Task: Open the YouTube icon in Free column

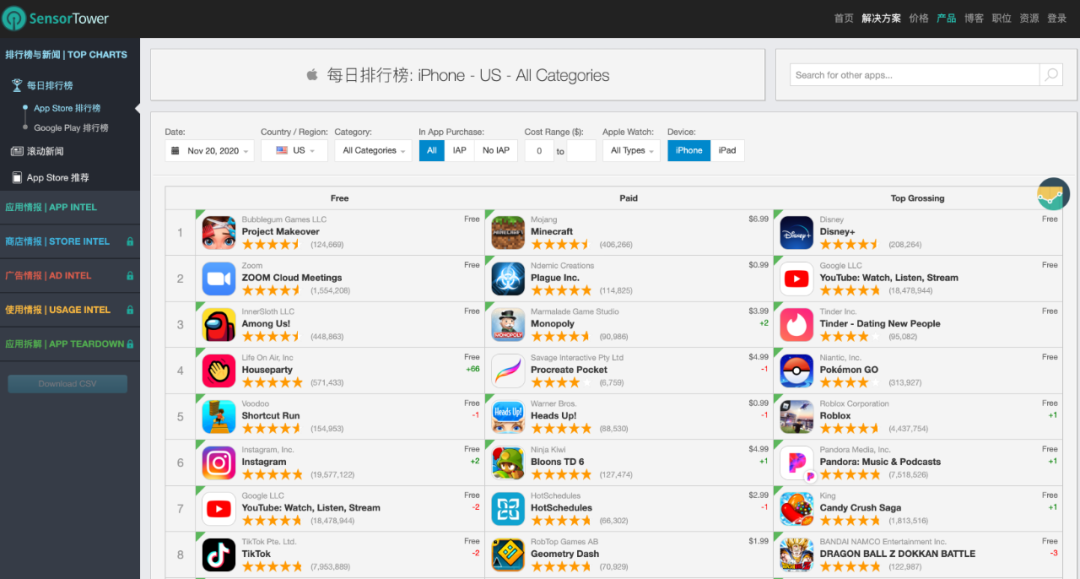Action: point(219,509)
